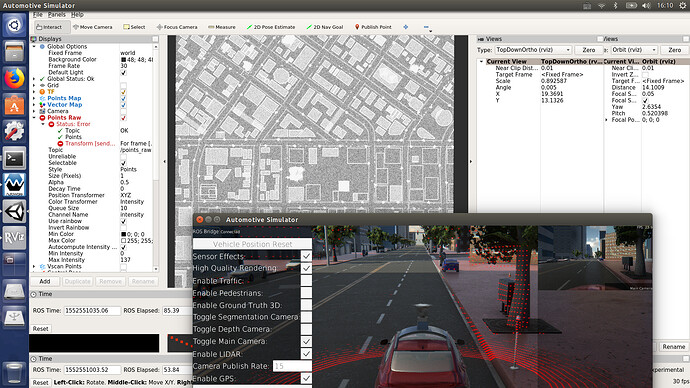Open the system gear menu in top bar

[682, 6]
